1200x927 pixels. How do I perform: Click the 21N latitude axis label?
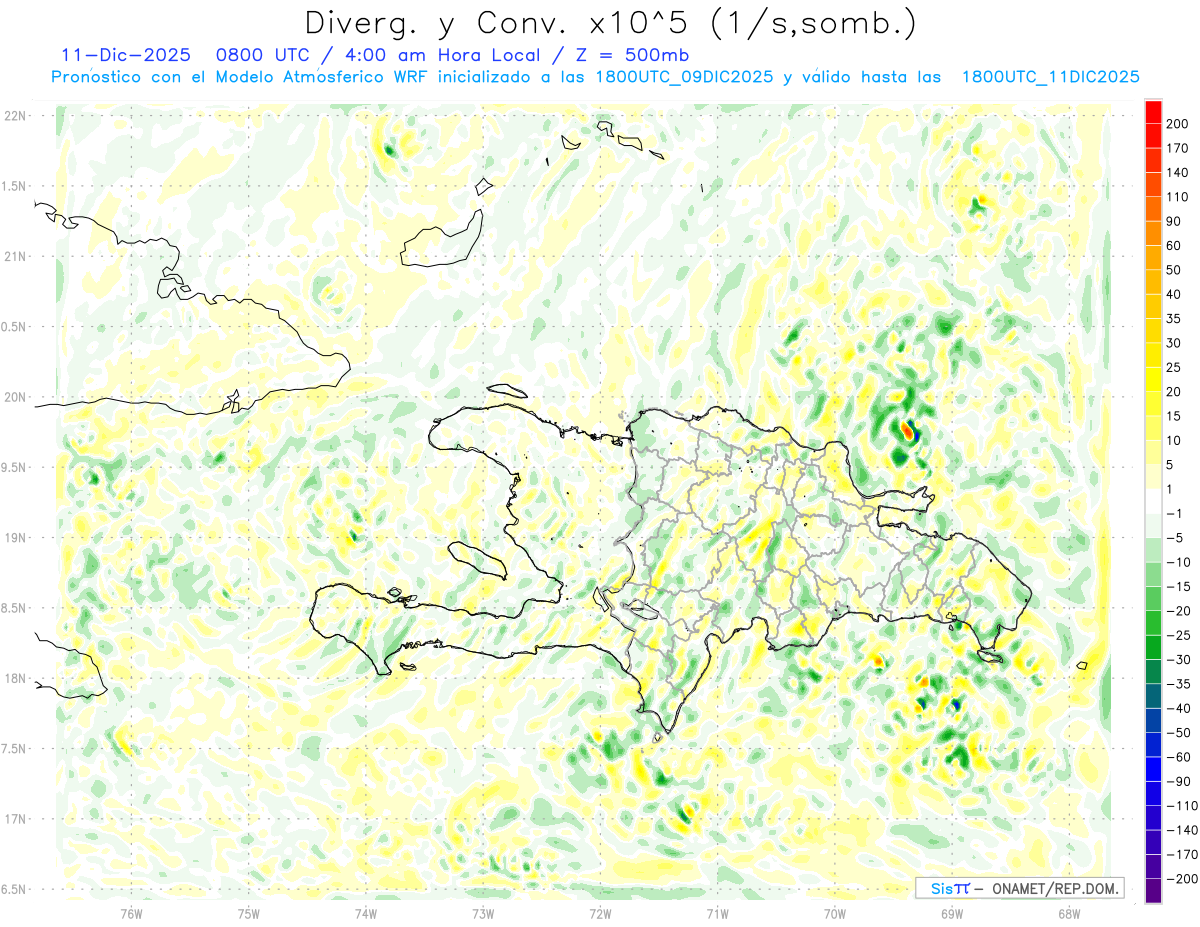tap(15, 256)
